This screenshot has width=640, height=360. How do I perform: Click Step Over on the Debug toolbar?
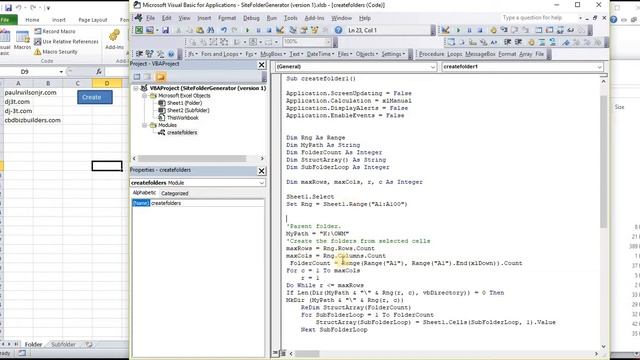click(x=515, y=30)
